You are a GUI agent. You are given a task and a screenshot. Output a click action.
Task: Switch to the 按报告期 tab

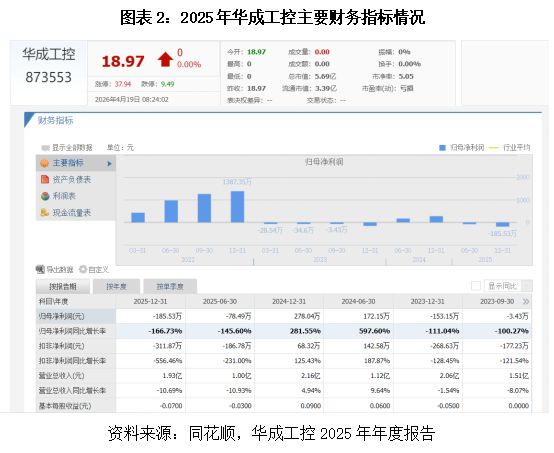(x=63, y=286)
